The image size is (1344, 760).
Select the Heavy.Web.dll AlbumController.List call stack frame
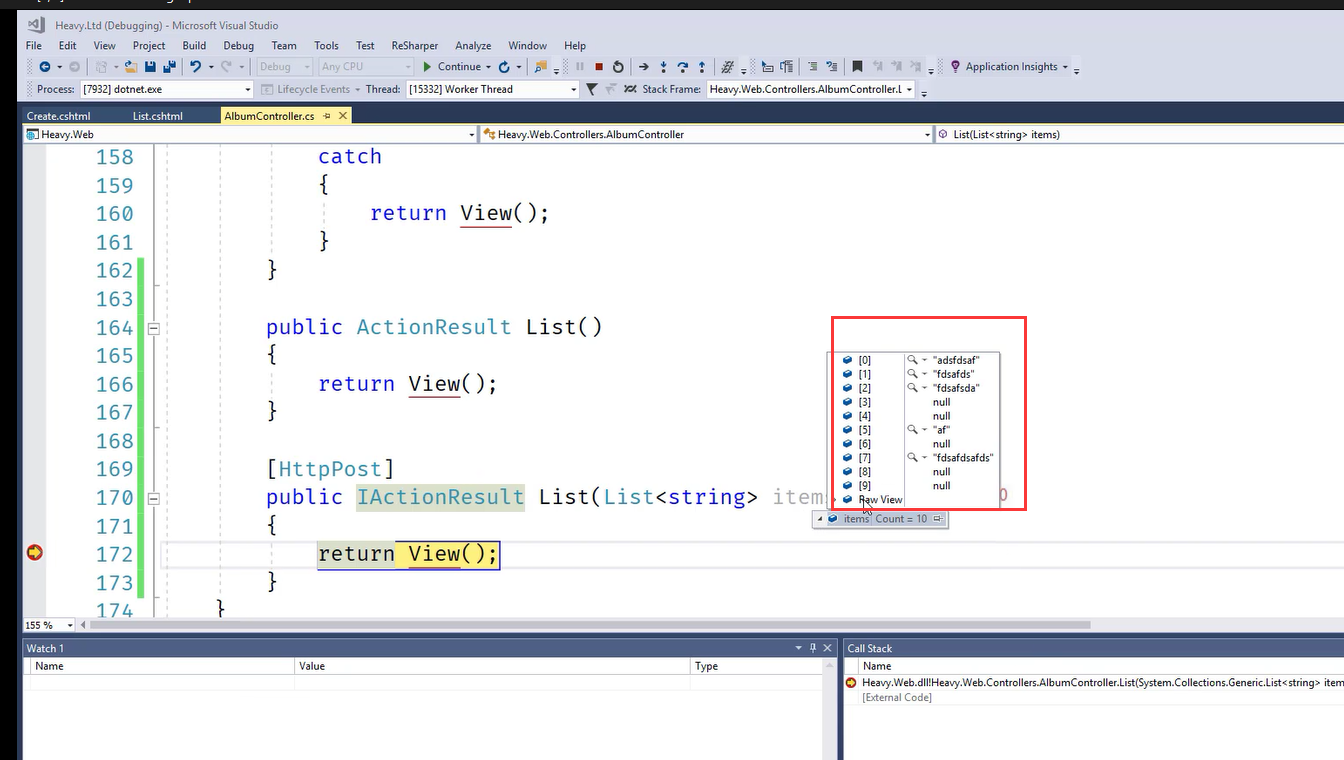click(x=1102, y=683)
